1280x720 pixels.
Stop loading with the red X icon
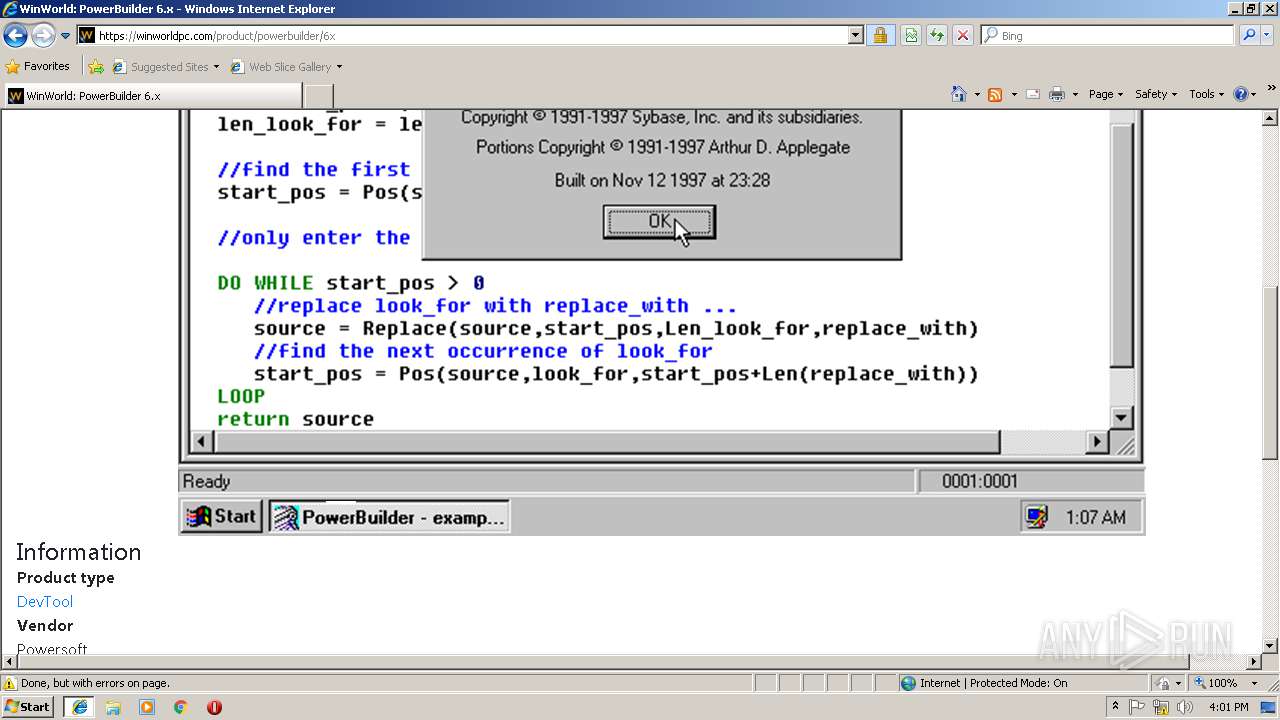(x=962, y=35)
